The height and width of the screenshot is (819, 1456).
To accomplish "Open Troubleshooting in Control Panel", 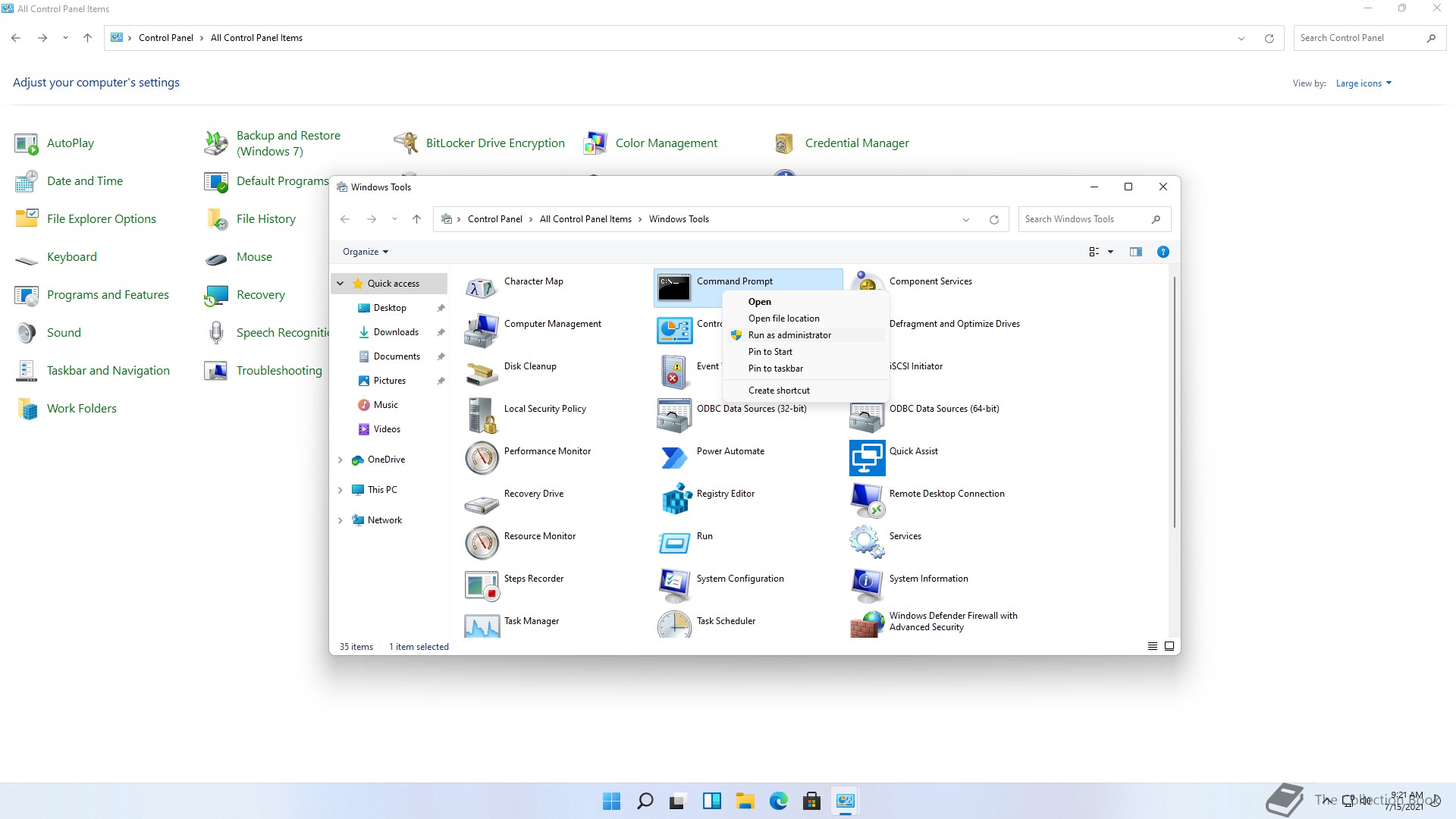I will pos(263,371).
